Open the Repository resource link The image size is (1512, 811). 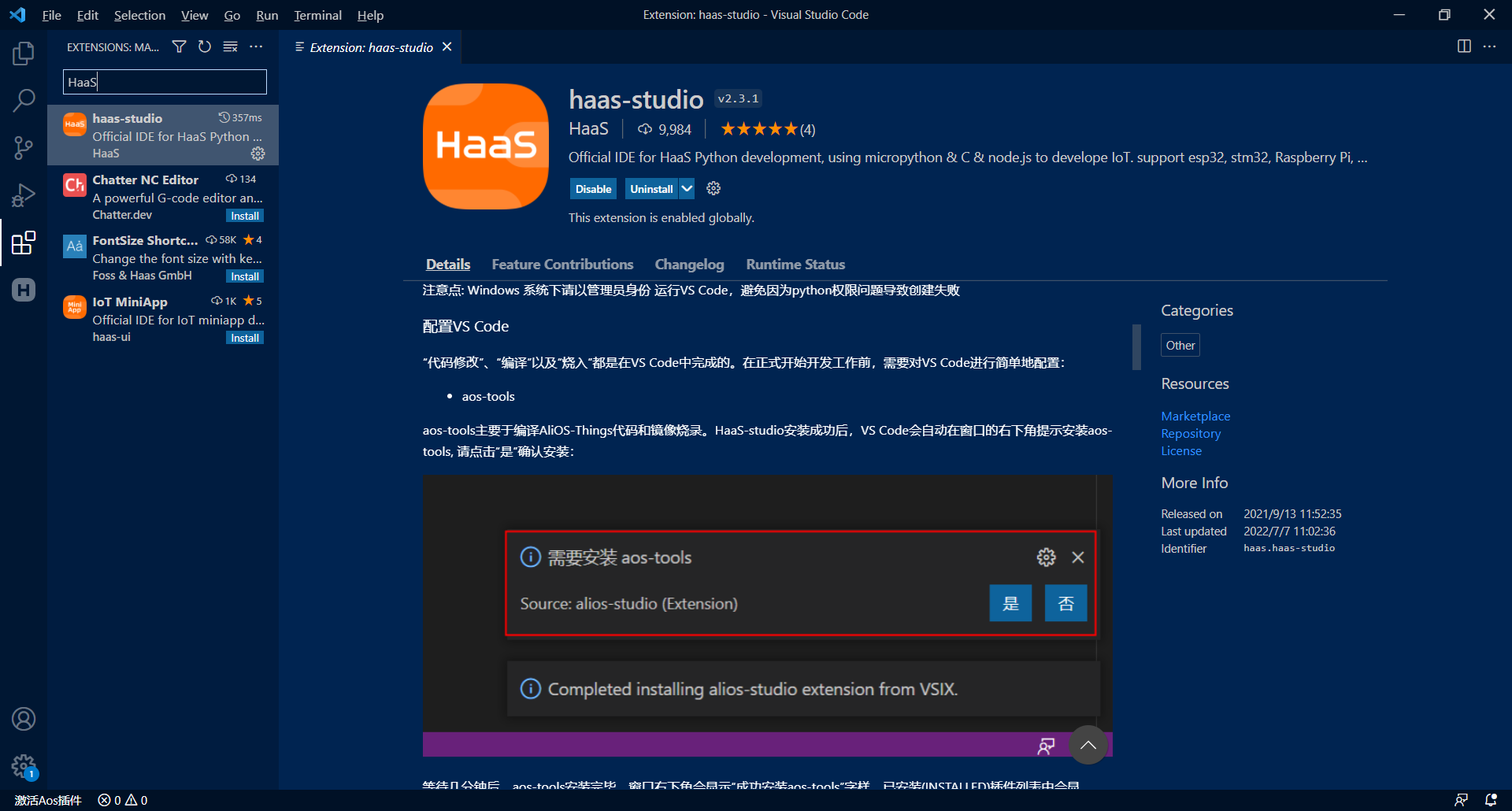point(1191,433)
